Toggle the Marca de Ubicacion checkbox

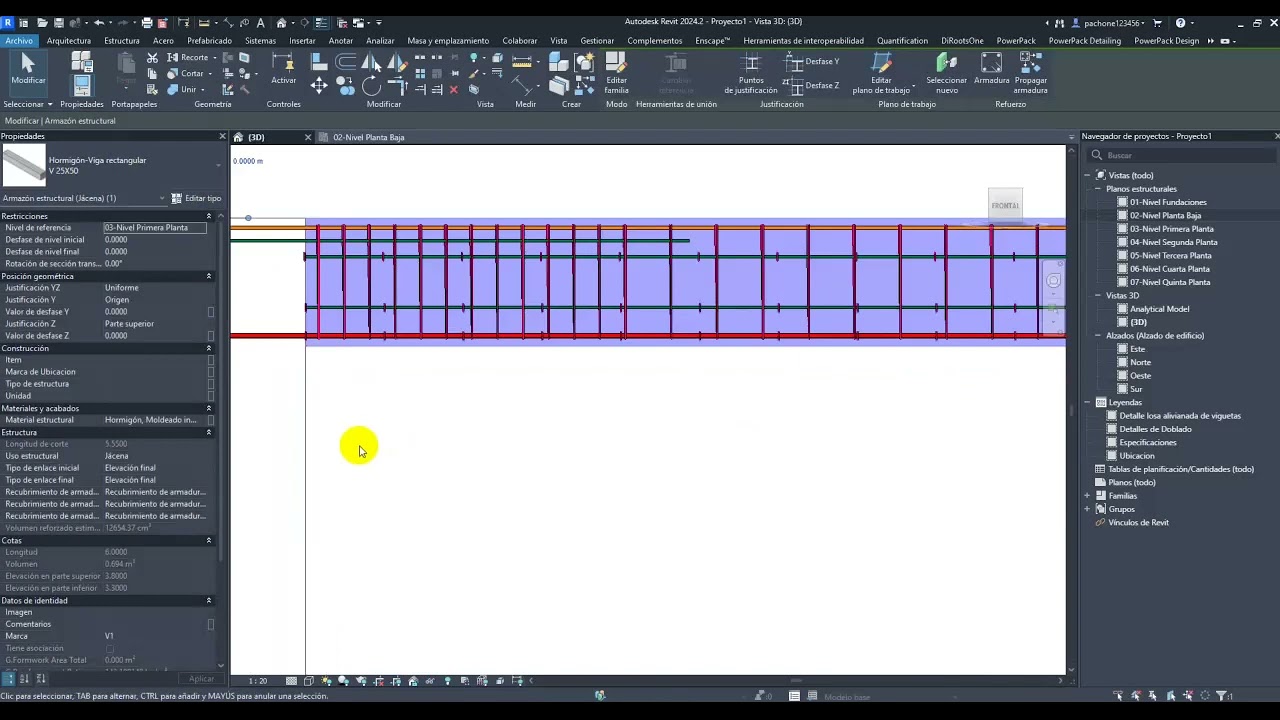click(210, 372)
